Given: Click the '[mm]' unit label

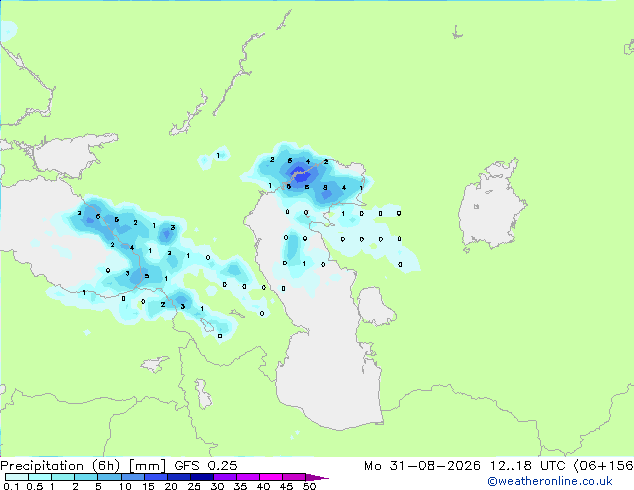Looking at the screenshot, I should 147,466.
